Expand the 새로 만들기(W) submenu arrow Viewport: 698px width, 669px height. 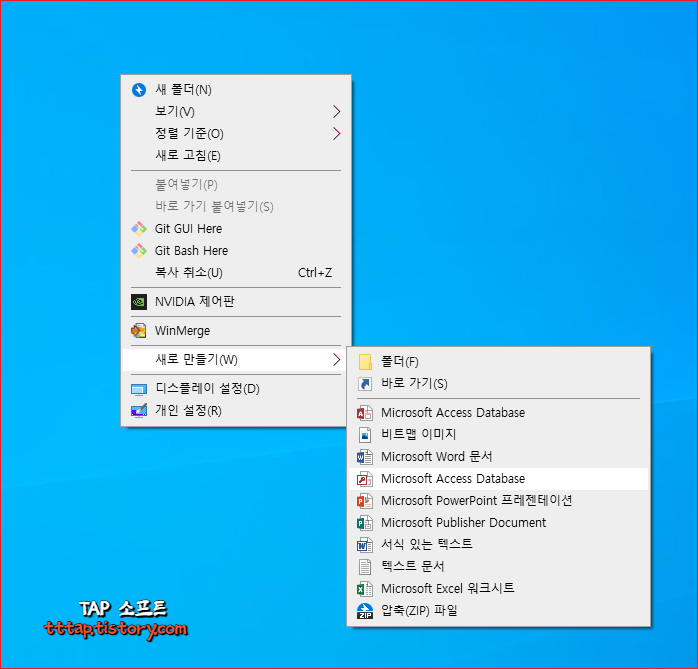pyautogui.click(x=337, y=360)
